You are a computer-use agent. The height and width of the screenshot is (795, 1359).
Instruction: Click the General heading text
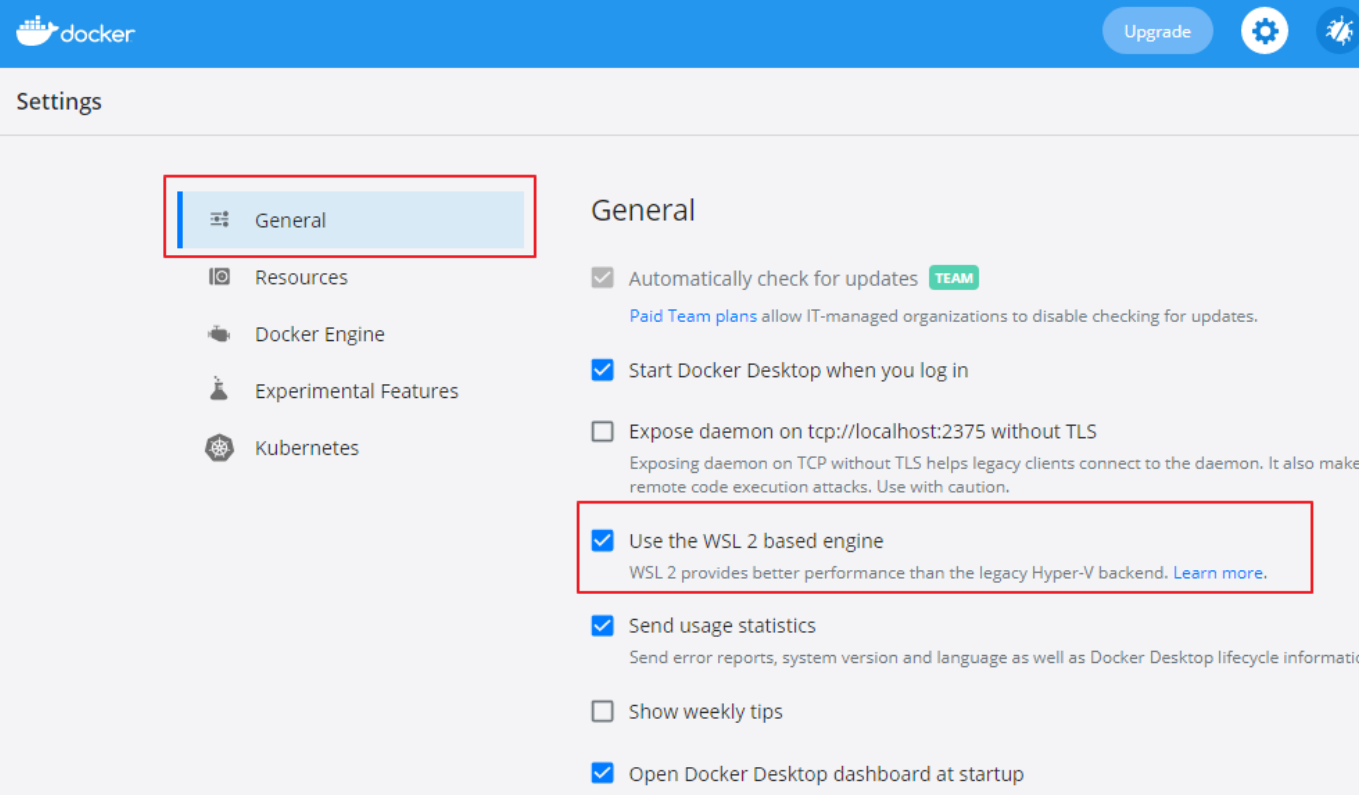(643, 210)
